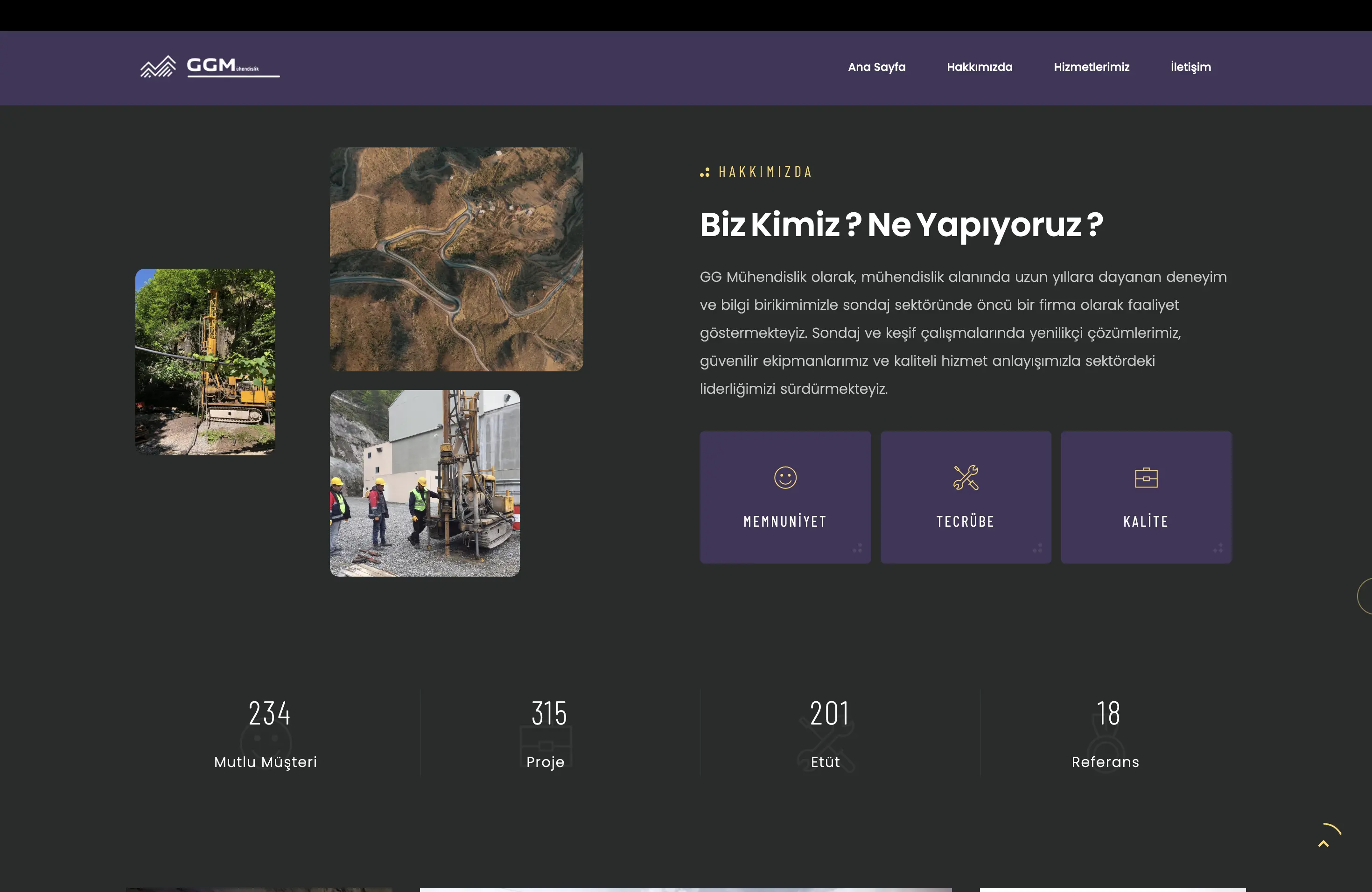Open the forest drilling rig photo

(205, 361)
